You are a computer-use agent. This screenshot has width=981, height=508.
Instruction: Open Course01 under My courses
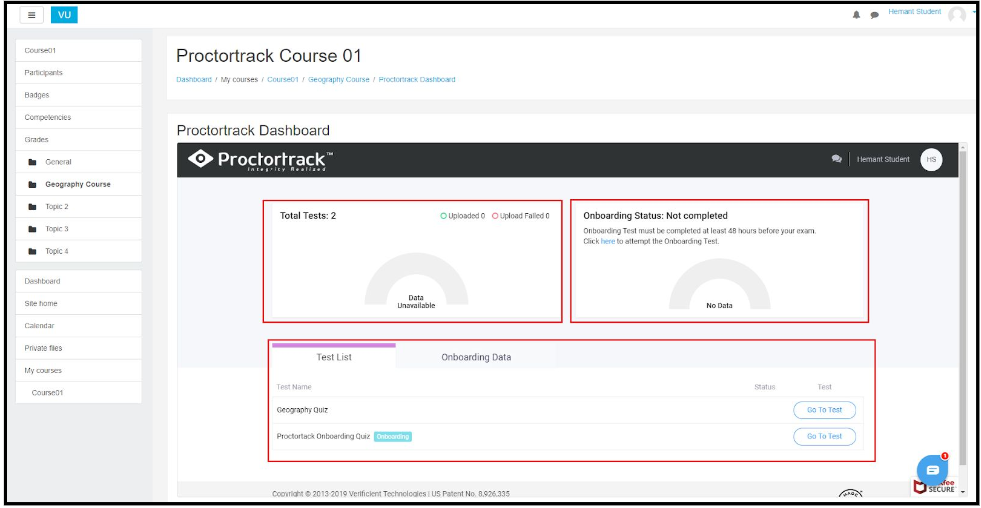(78, 393)
